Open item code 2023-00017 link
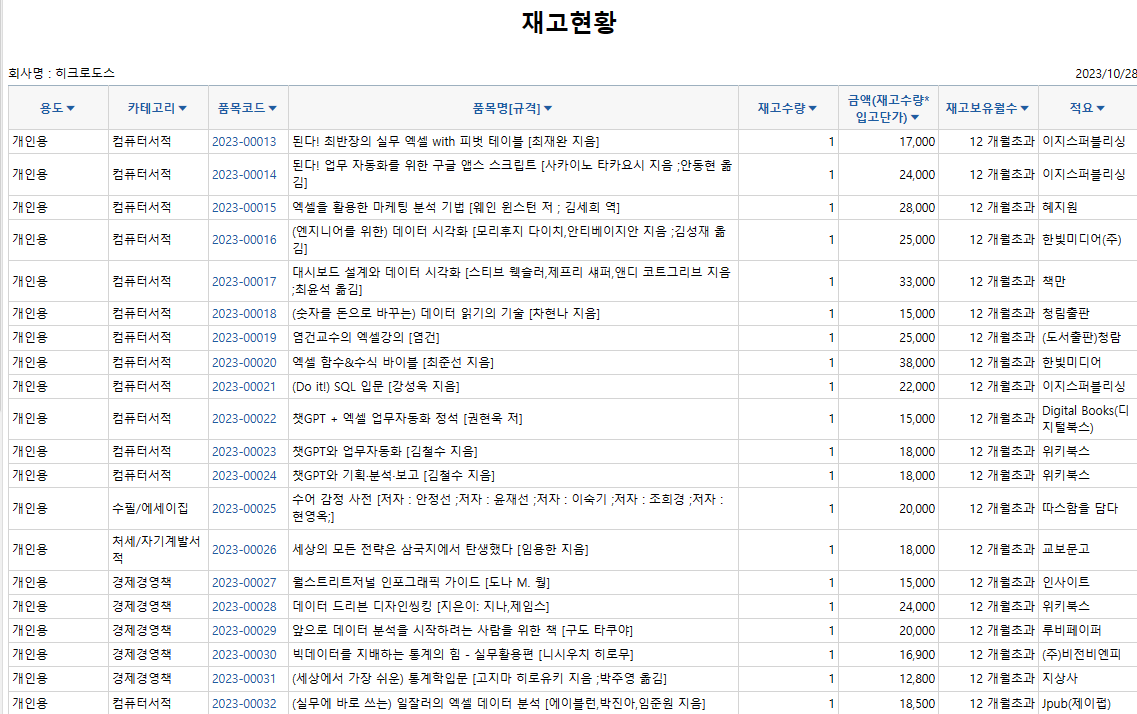The image size is (1137, 714). [x=244, y=282]
